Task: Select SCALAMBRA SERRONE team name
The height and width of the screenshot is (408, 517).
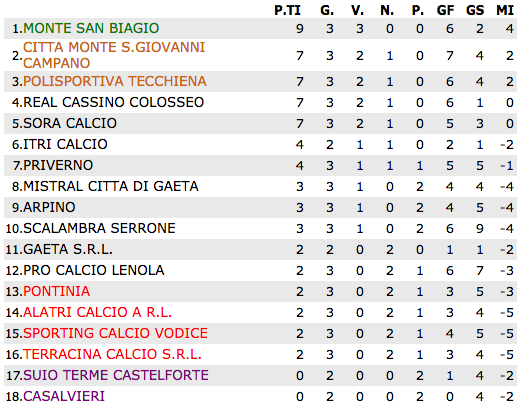Action: tap(99, 228)
